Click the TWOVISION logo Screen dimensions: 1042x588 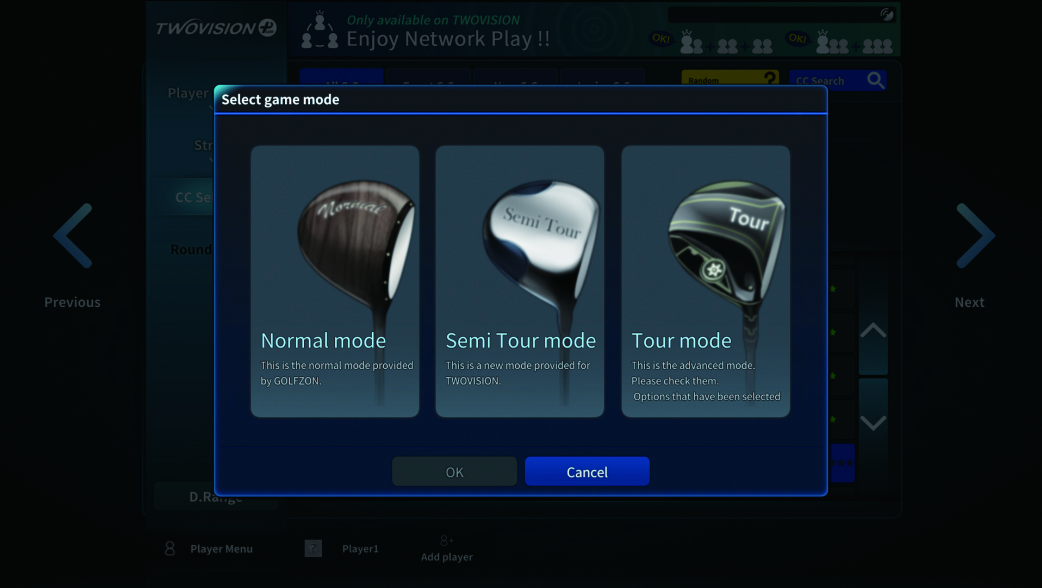click(216, 28)
